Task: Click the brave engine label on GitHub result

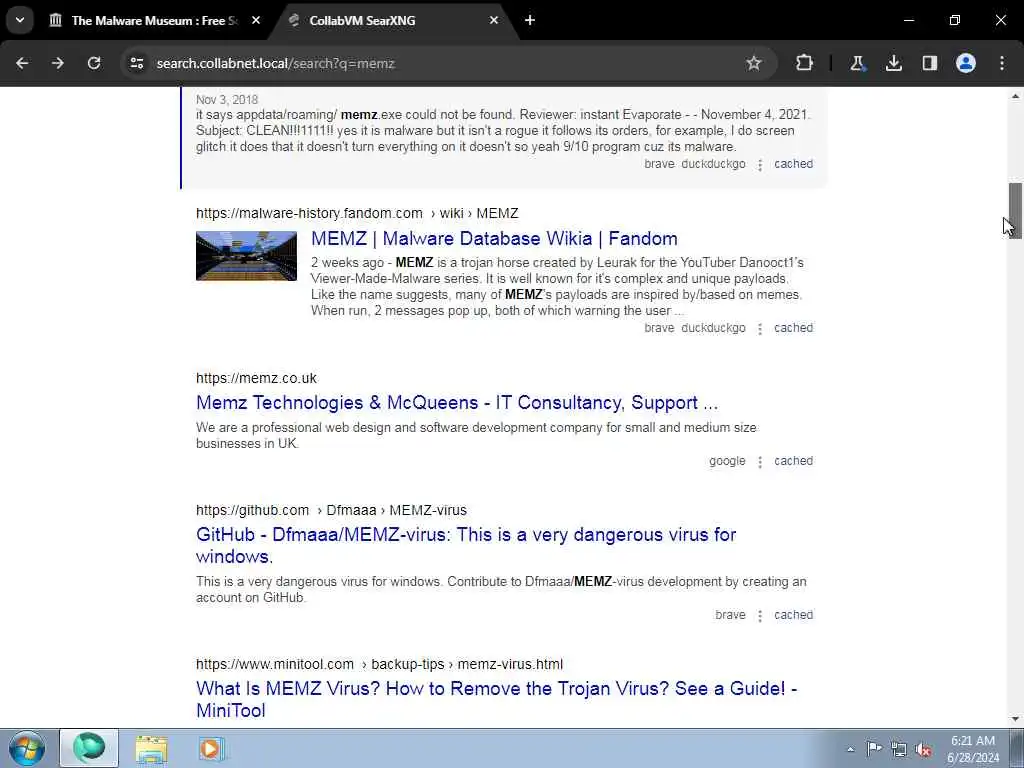Action: [730, 615]
